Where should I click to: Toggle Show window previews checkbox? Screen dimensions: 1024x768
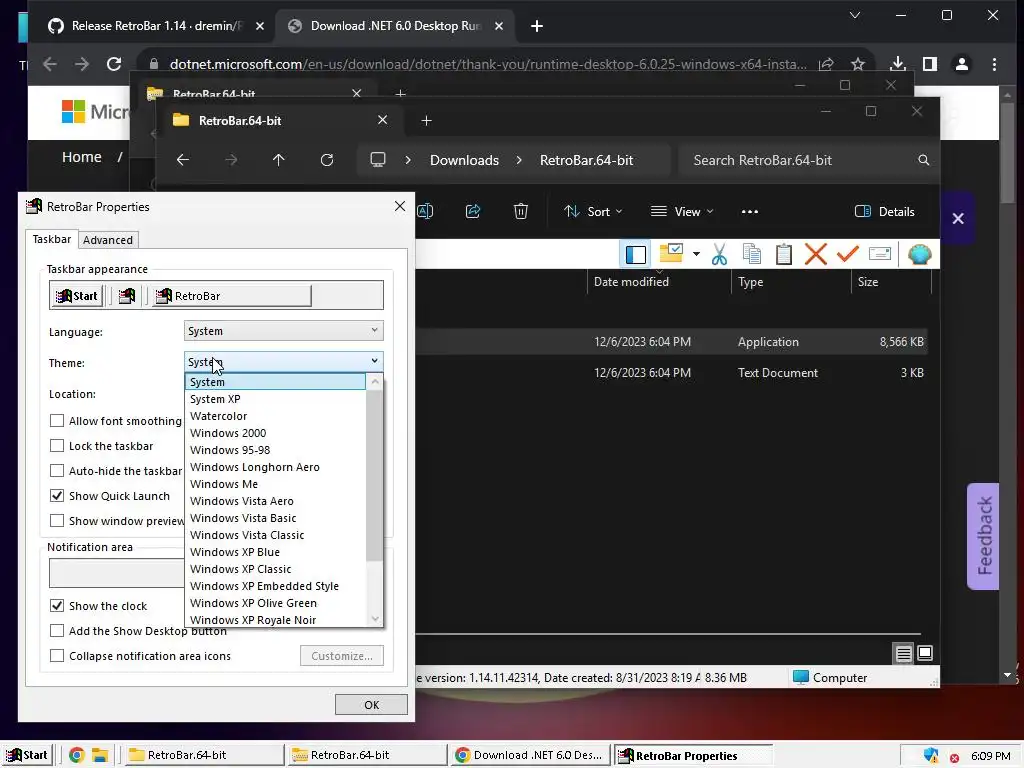coord(57,520)
